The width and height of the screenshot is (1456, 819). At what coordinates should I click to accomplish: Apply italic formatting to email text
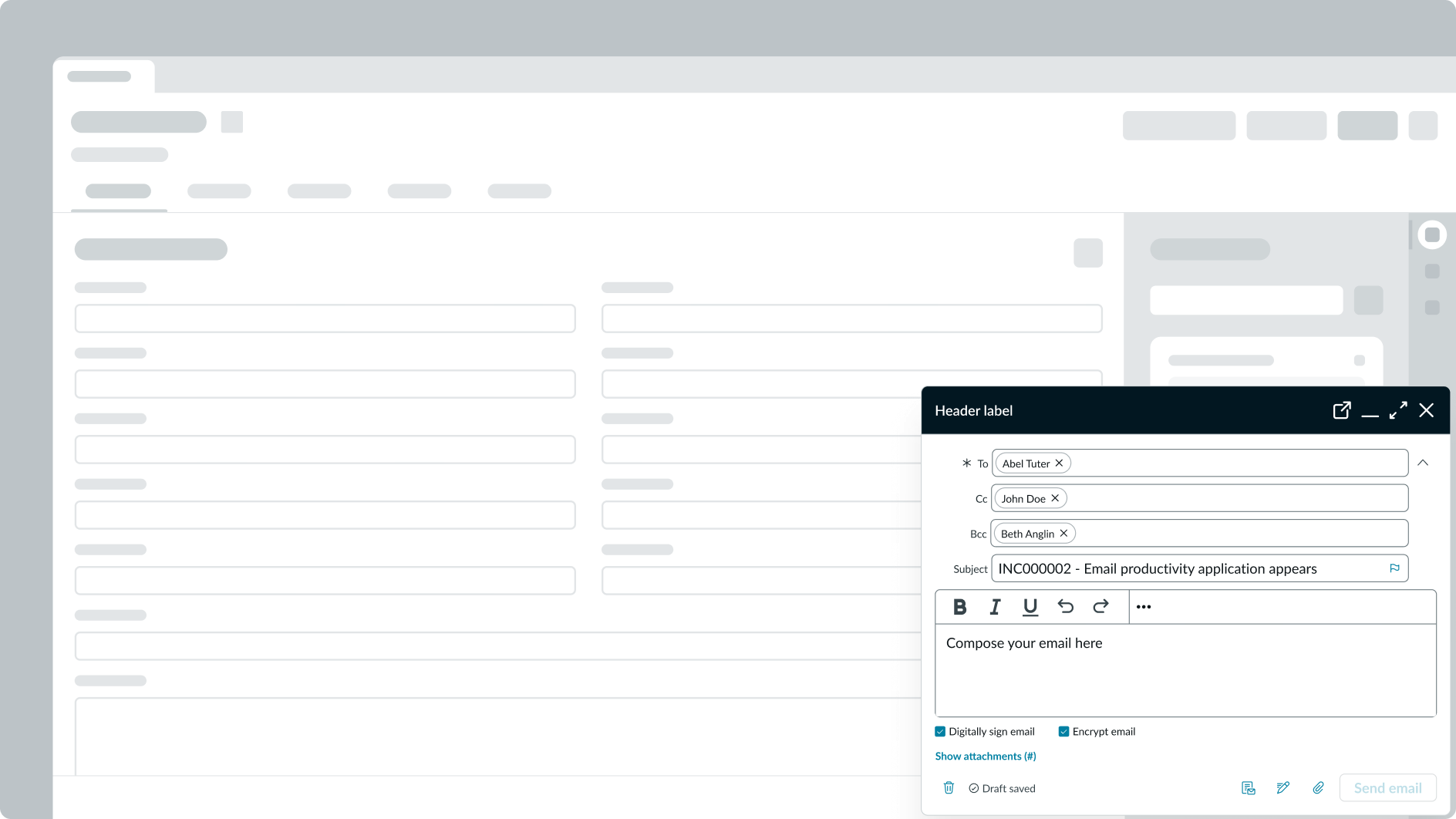(x=995, y=607)
